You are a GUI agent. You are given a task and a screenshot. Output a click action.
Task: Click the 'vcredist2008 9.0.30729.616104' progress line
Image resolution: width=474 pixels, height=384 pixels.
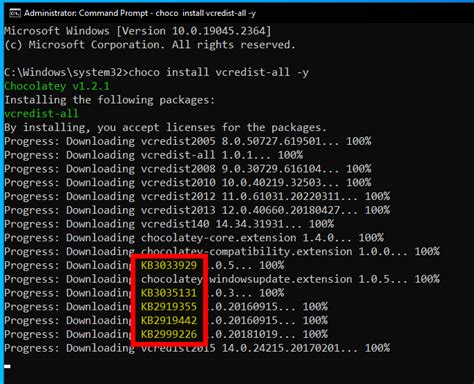pyautogui.click(x=187, y=169)
